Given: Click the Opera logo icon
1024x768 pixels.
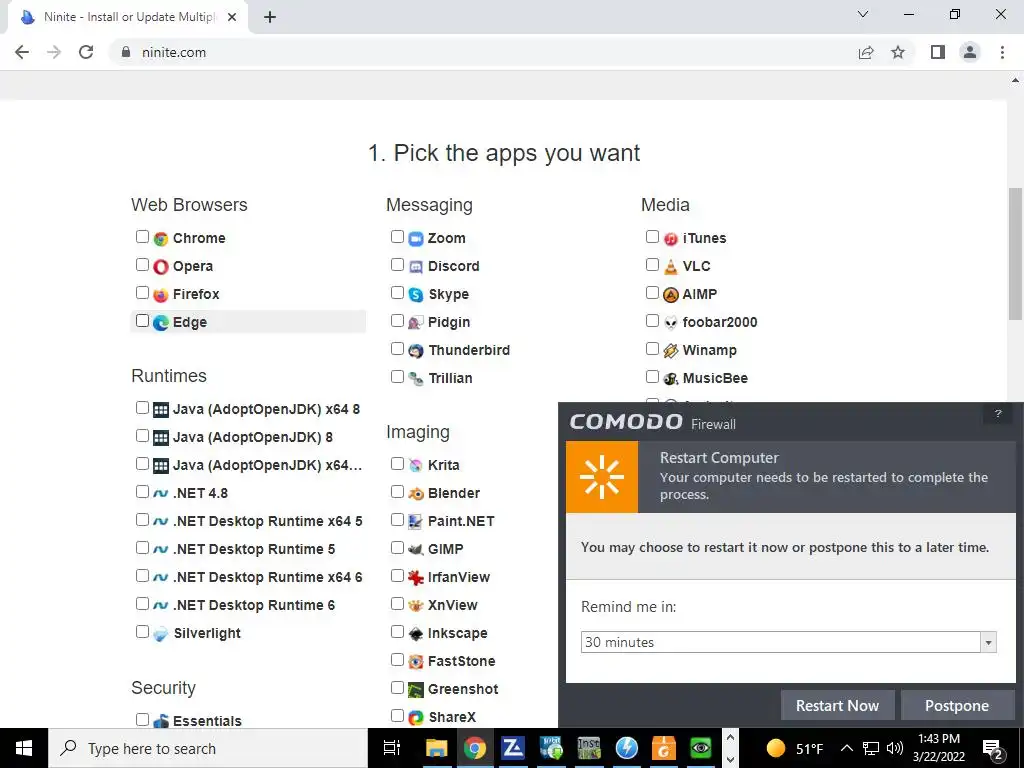Looking at the screenshot, I should pyautogui.click(x=161, y=266).
